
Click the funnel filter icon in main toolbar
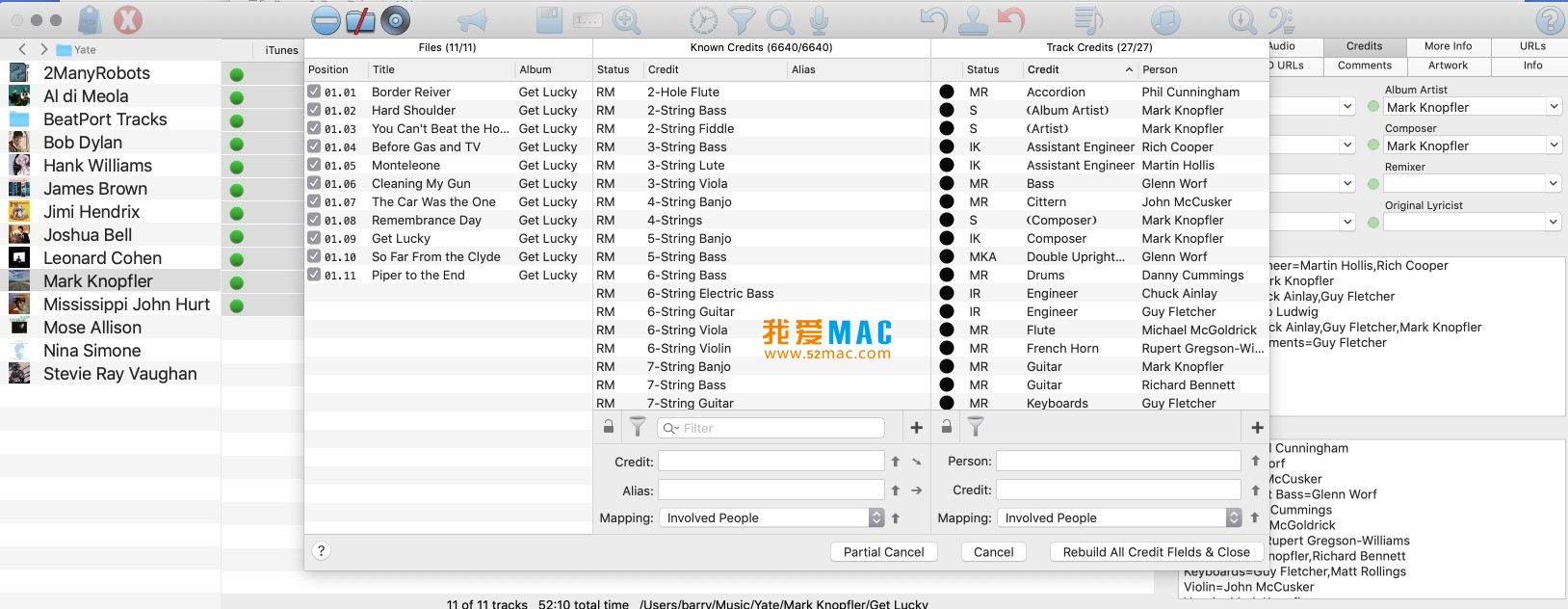742,20
